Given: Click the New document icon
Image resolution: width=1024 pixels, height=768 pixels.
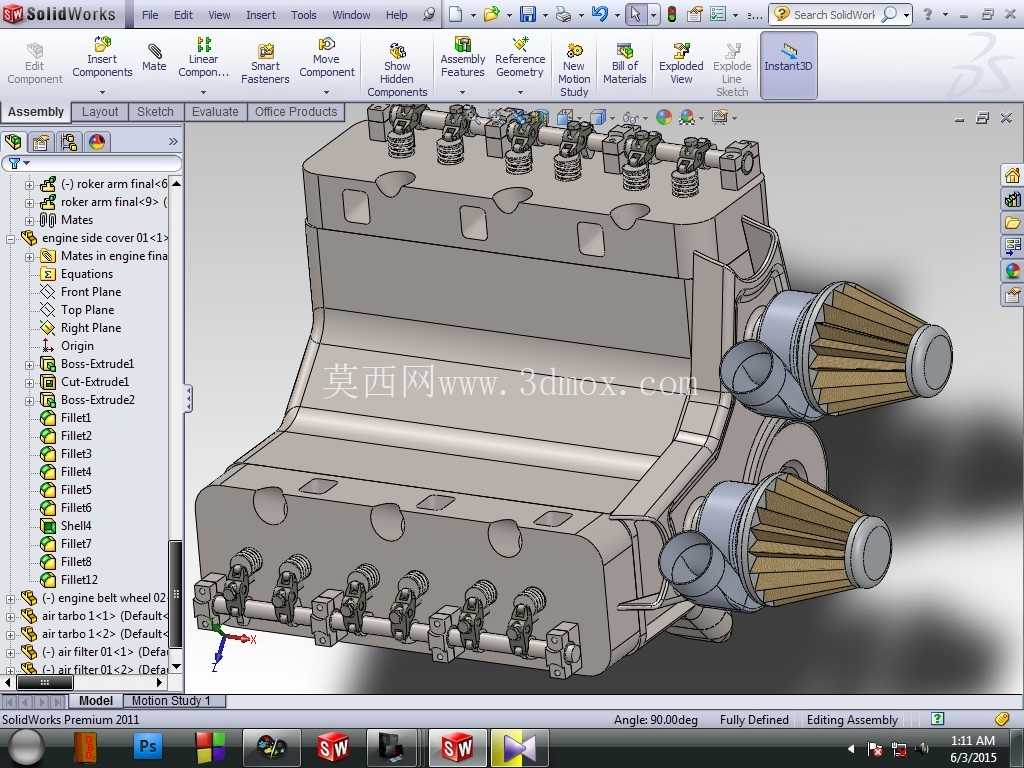Looking at the screenshot, I should [456, 14].
